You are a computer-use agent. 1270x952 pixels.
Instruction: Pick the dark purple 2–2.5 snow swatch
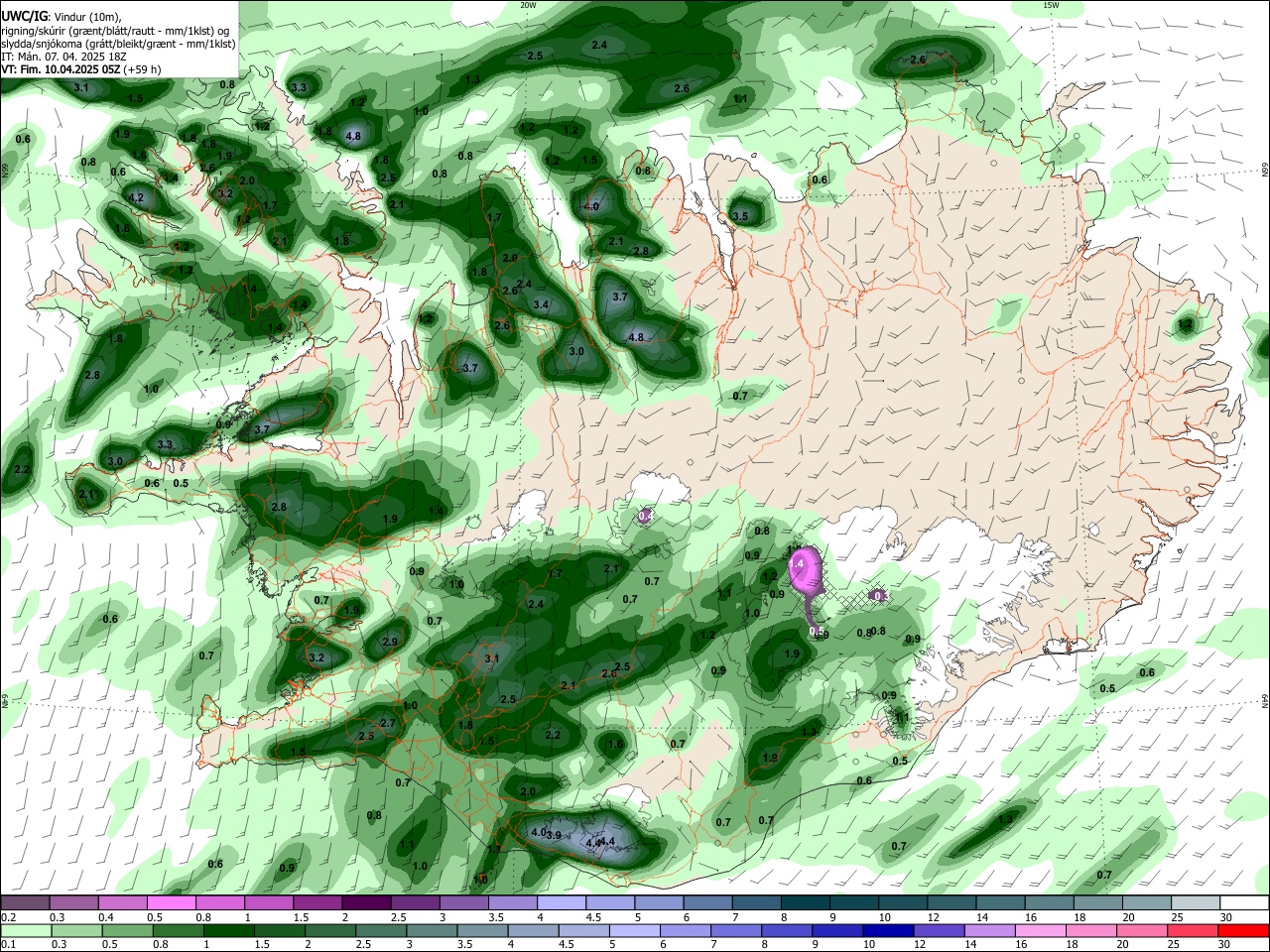(366, 903)
